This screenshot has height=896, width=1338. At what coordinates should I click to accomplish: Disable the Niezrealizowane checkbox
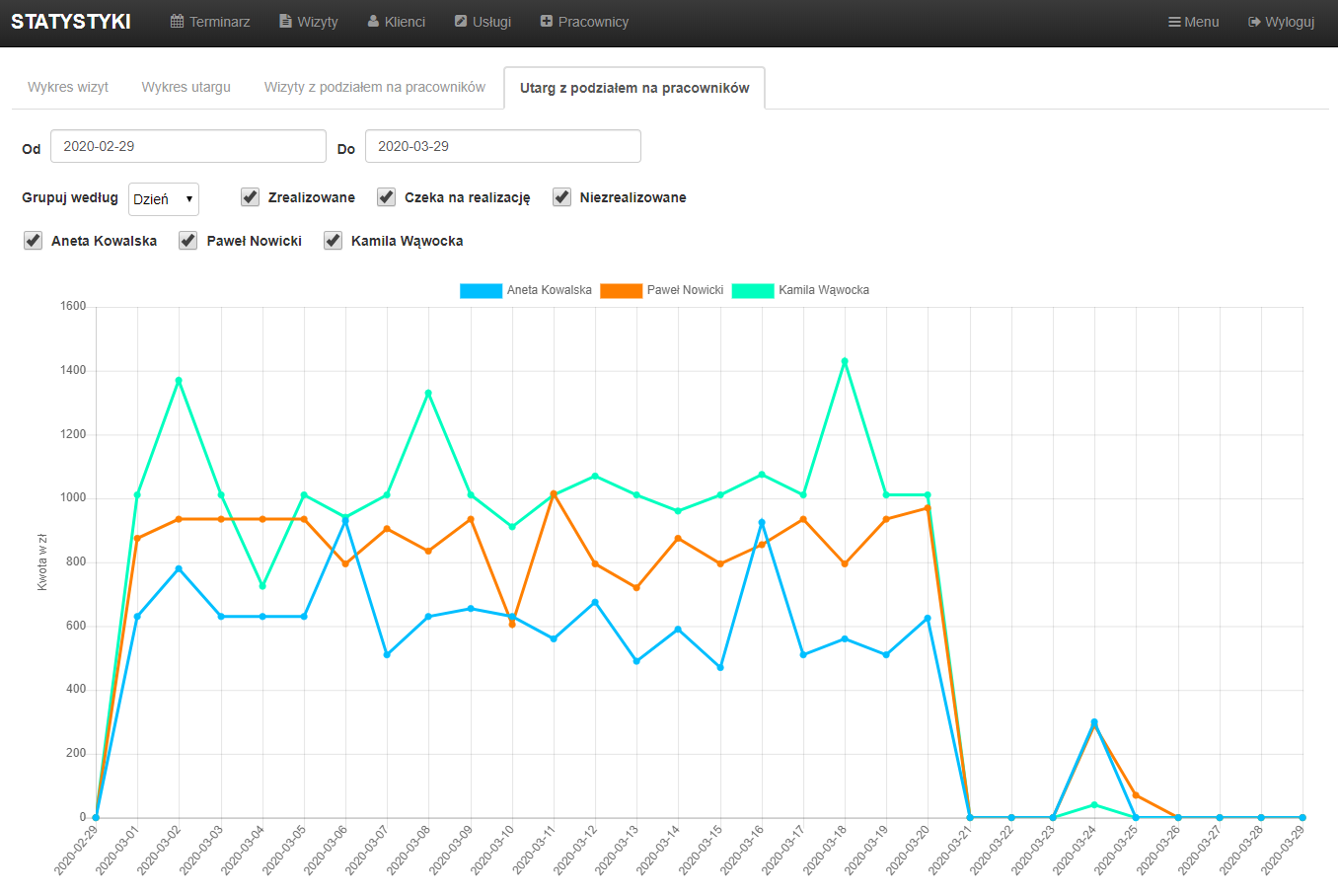point(562,197)
